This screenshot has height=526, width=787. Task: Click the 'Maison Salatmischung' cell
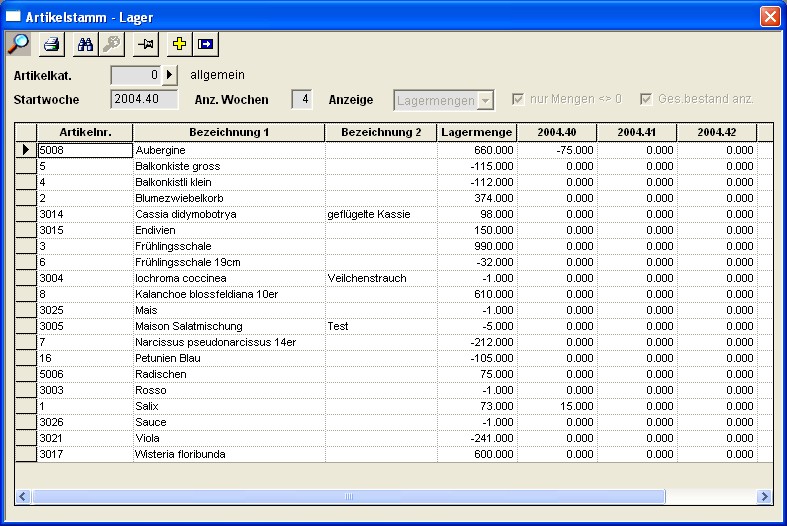point(229,326)
